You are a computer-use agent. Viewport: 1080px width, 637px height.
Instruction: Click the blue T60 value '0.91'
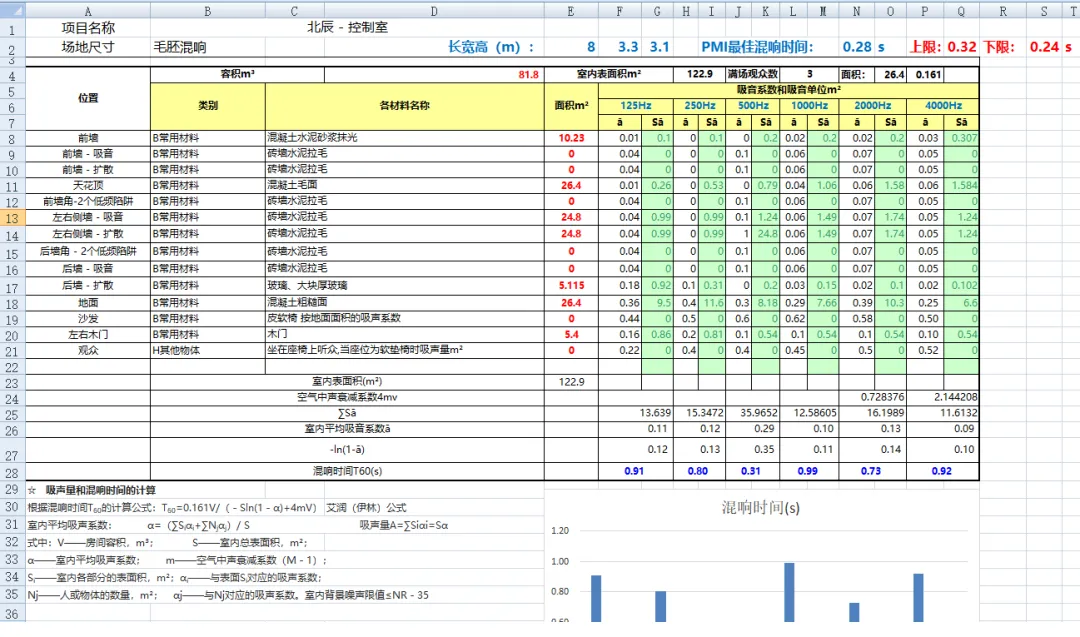tap(634, 471)
